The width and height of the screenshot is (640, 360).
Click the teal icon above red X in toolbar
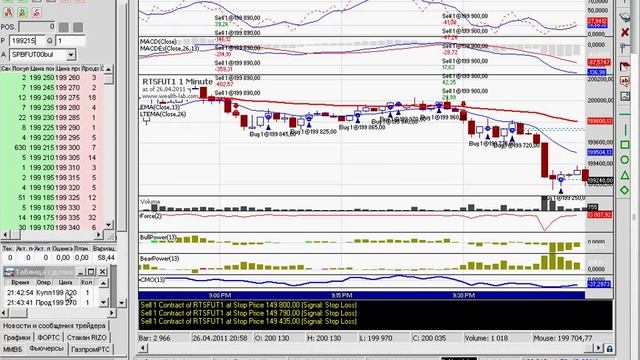tap(624, 17)
